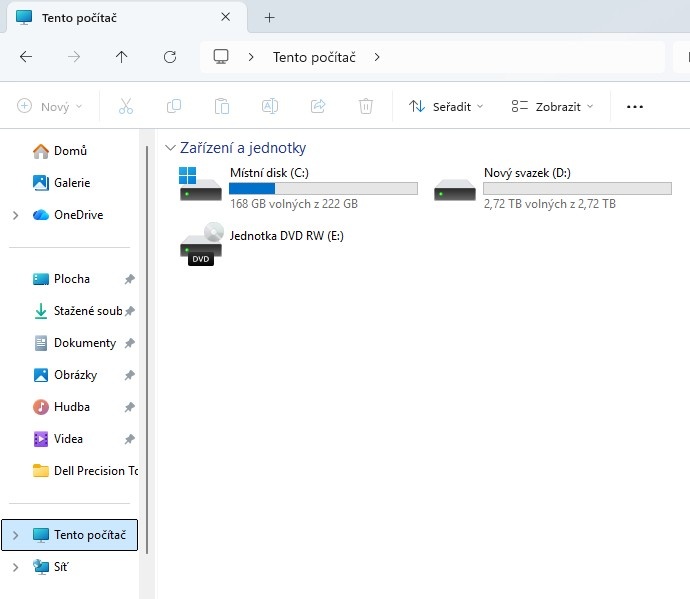This screenshot has height=599, width=690.
Task: Click the Delete trash can icon
Action: (366, 106)
